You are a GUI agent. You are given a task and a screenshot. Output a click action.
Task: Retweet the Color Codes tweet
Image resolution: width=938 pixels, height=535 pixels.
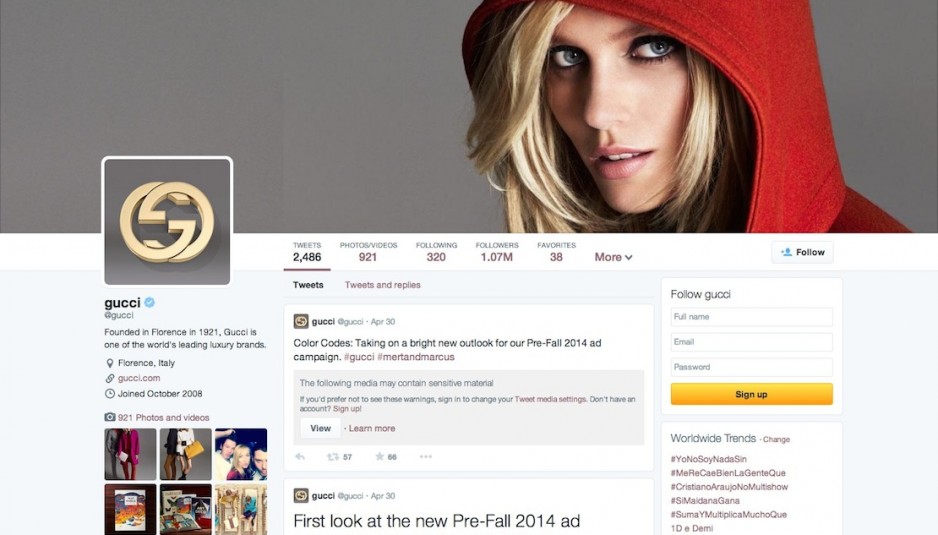coord(333,457)
